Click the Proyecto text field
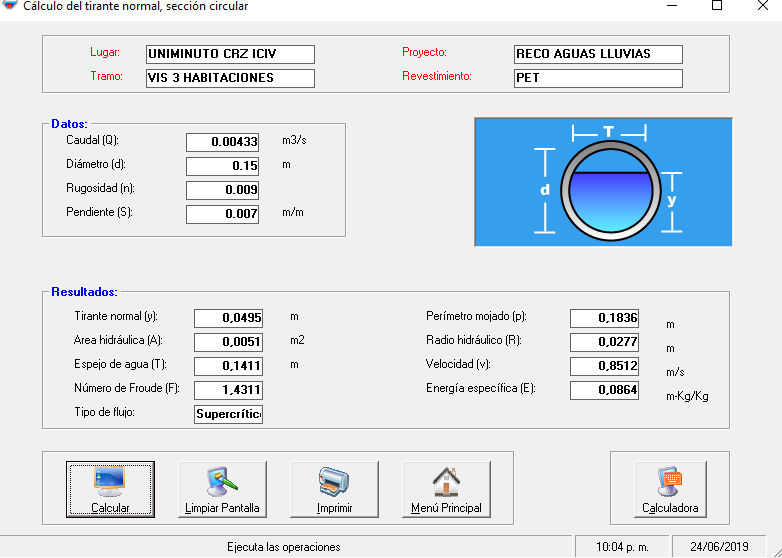The height and width of the screenshot is (558, 782). pos(598,54)
